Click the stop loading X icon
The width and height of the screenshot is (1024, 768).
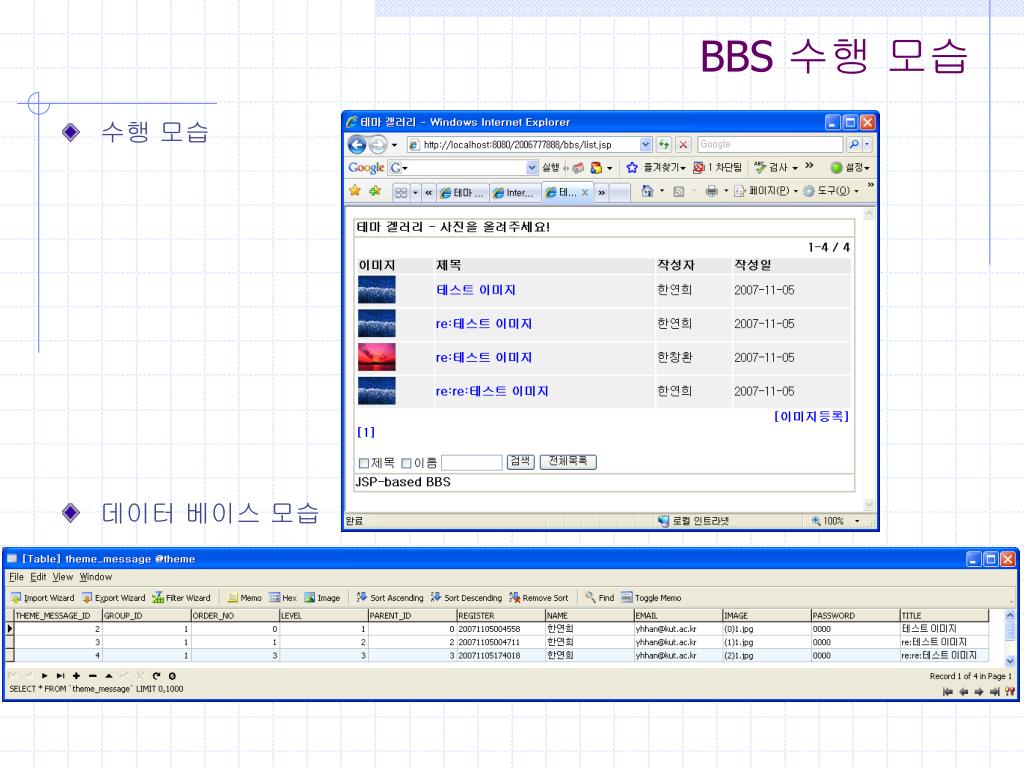click(683, 145)
